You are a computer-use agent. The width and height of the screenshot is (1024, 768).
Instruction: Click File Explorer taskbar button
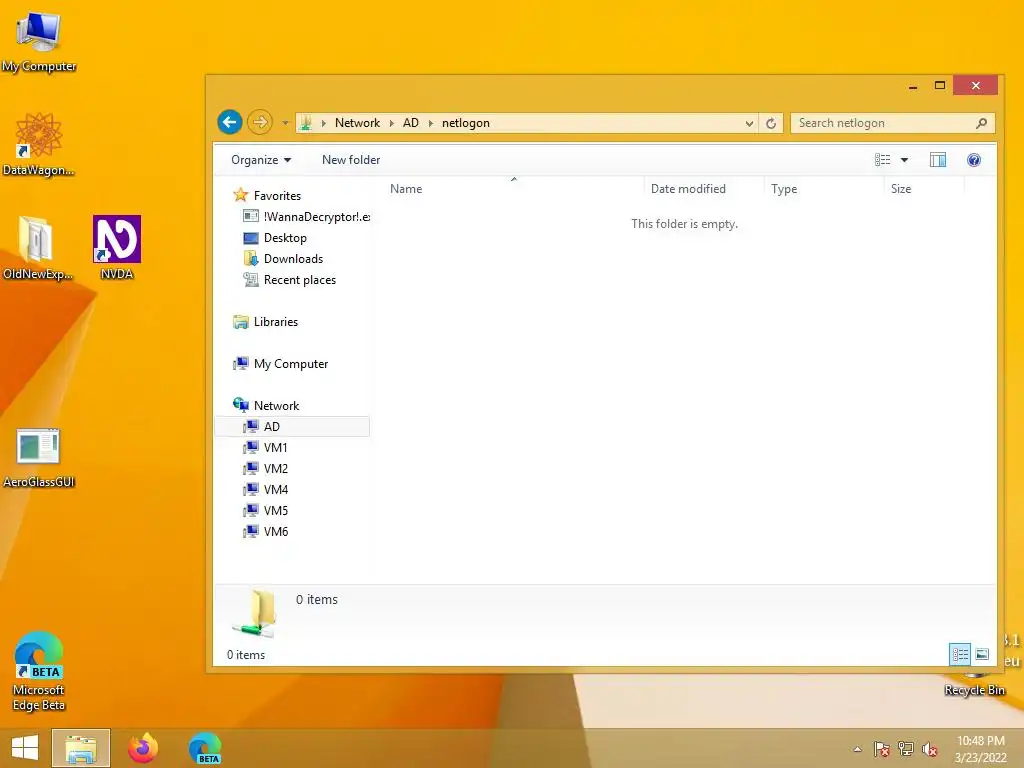point(81,748)
